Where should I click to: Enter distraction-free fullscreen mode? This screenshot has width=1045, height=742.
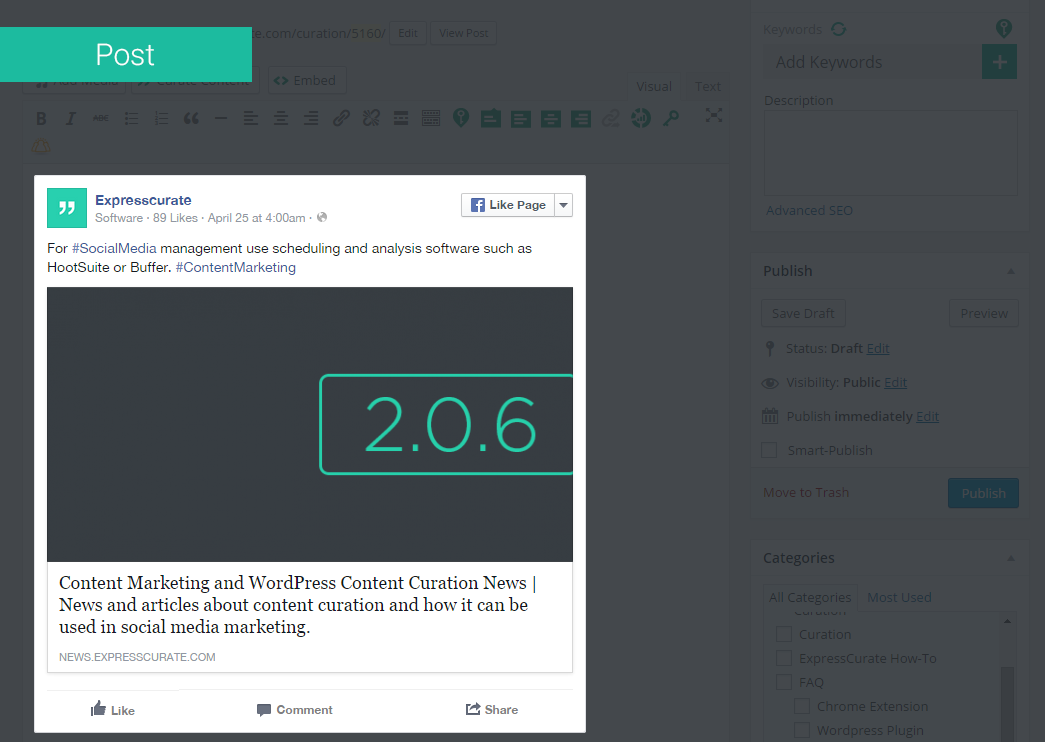point(714,115)
